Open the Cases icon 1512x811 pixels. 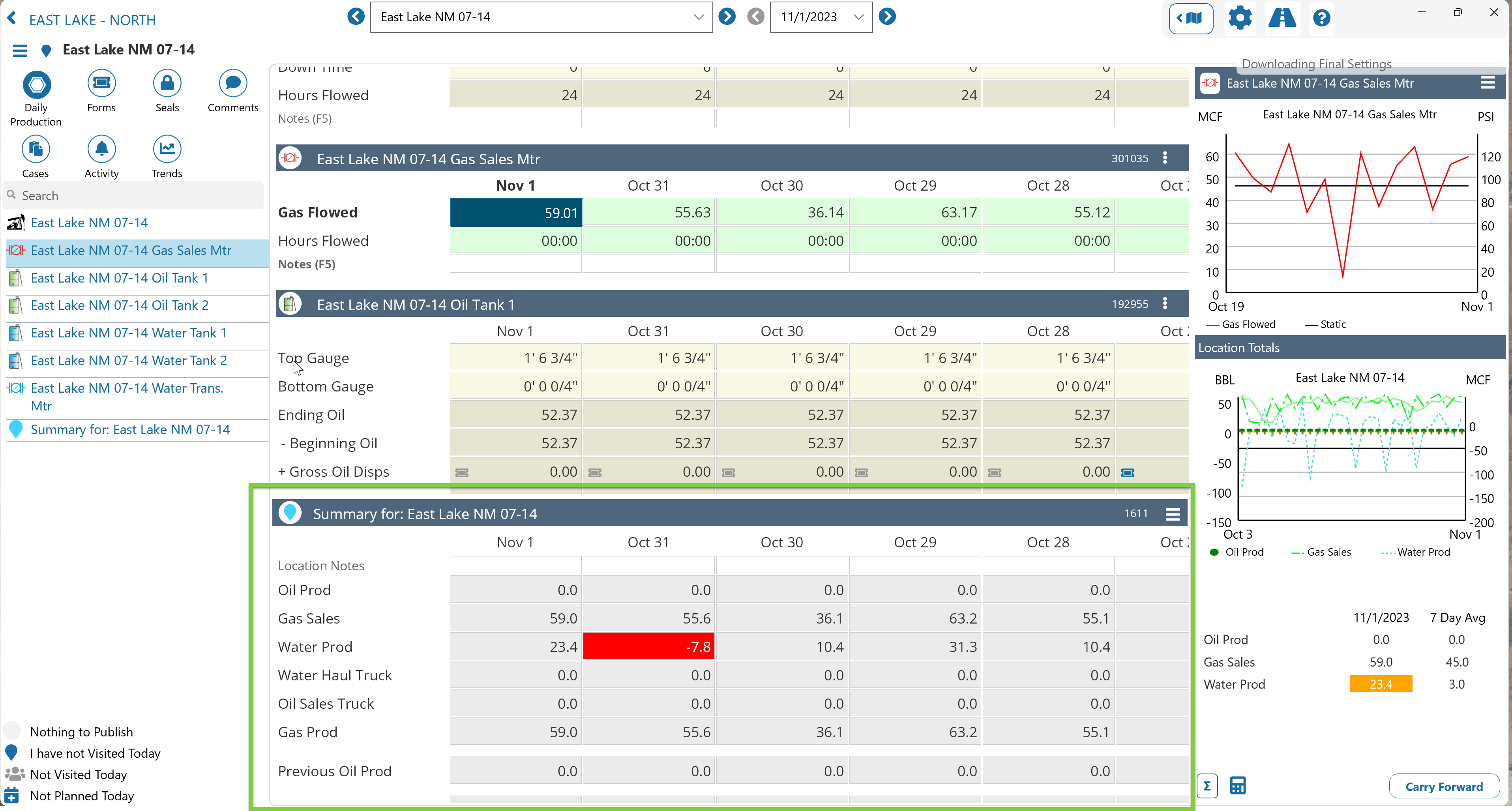36,149
